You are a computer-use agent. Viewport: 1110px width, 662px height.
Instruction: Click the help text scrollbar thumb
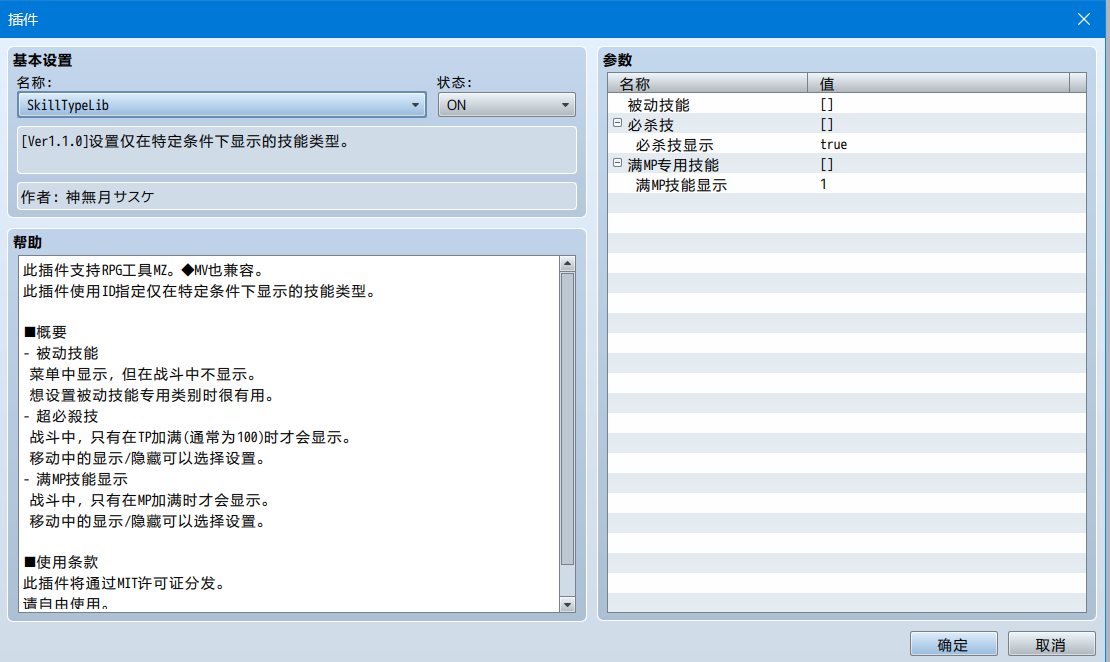tap(567, 418)
